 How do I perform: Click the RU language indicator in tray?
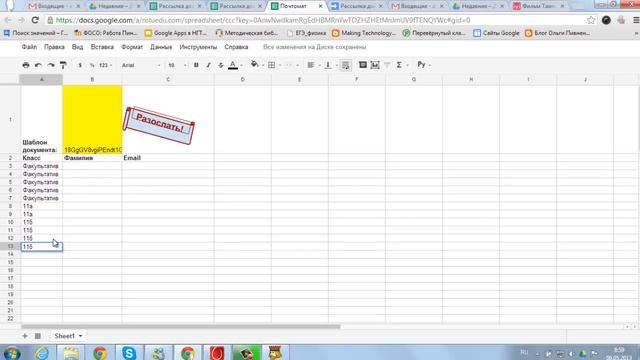[x=524, y=352]
